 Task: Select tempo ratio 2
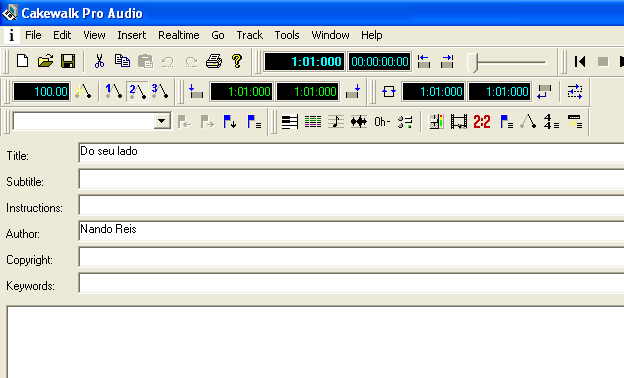(x=137, y=92)
